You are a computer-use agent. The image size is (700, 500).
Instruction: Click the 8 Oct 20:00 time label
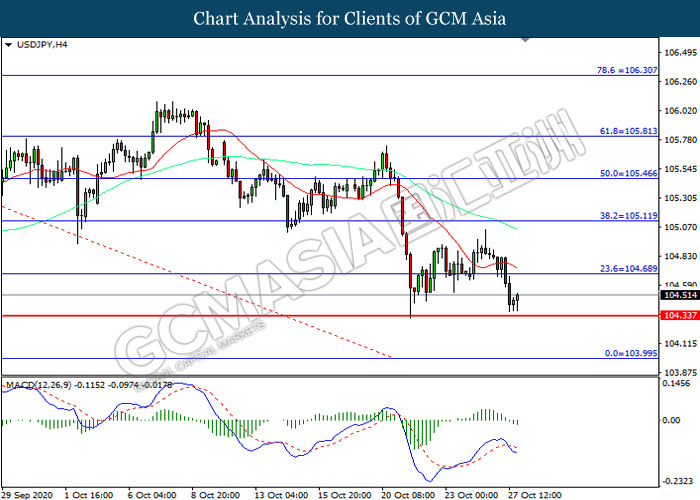click(215, 495)
